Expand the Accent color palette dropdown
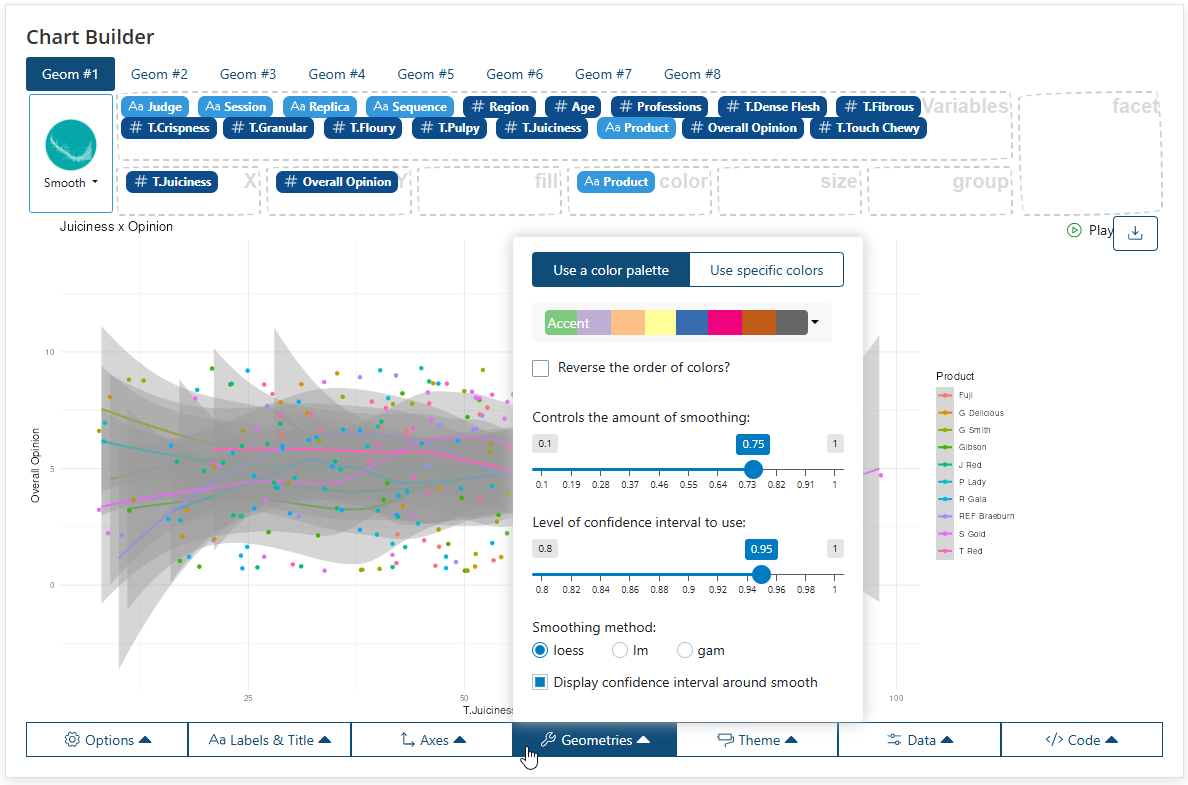Viewport: 1188px width, 785px height. click(x=815, y=322)
